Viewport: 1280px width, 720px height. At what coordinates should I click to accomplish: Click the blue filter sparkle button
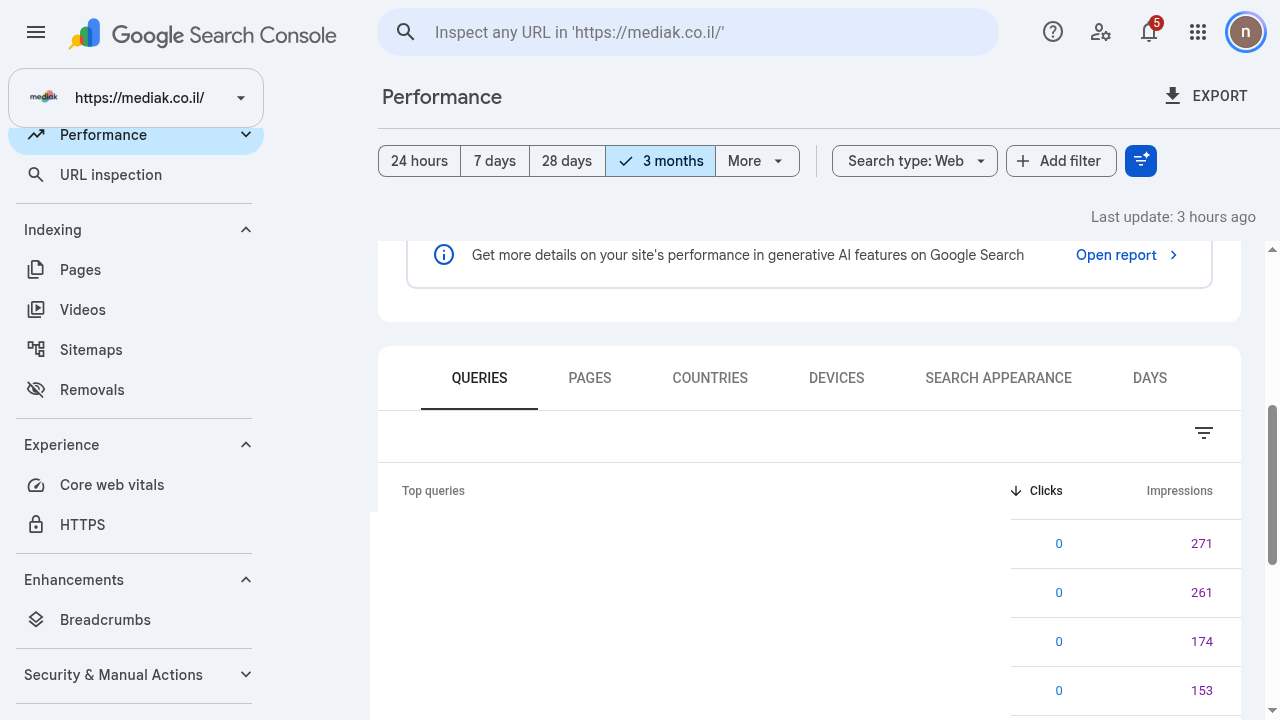click(1141, 161)
